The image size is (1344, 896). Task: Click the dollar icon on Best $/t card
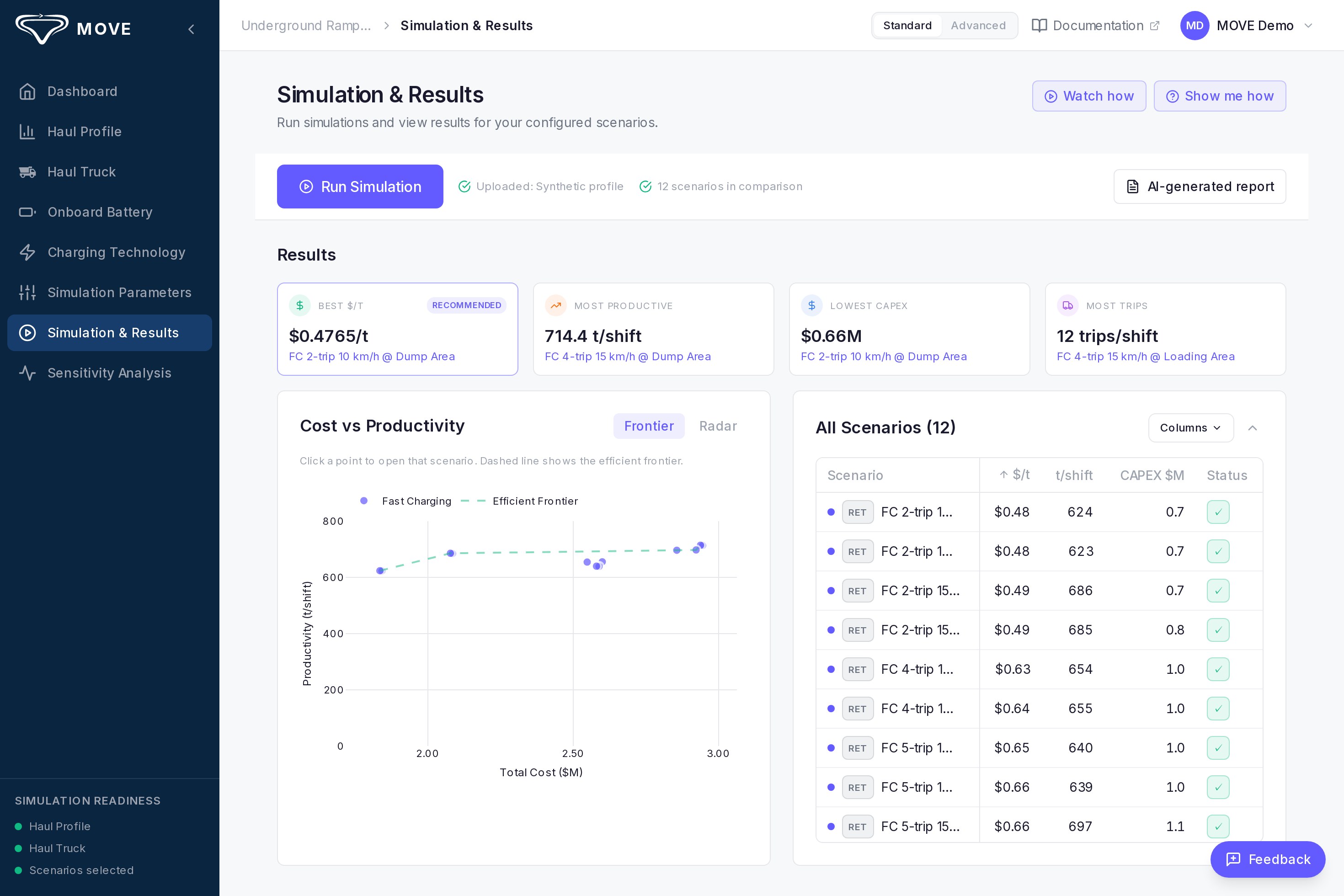(300, 306)
